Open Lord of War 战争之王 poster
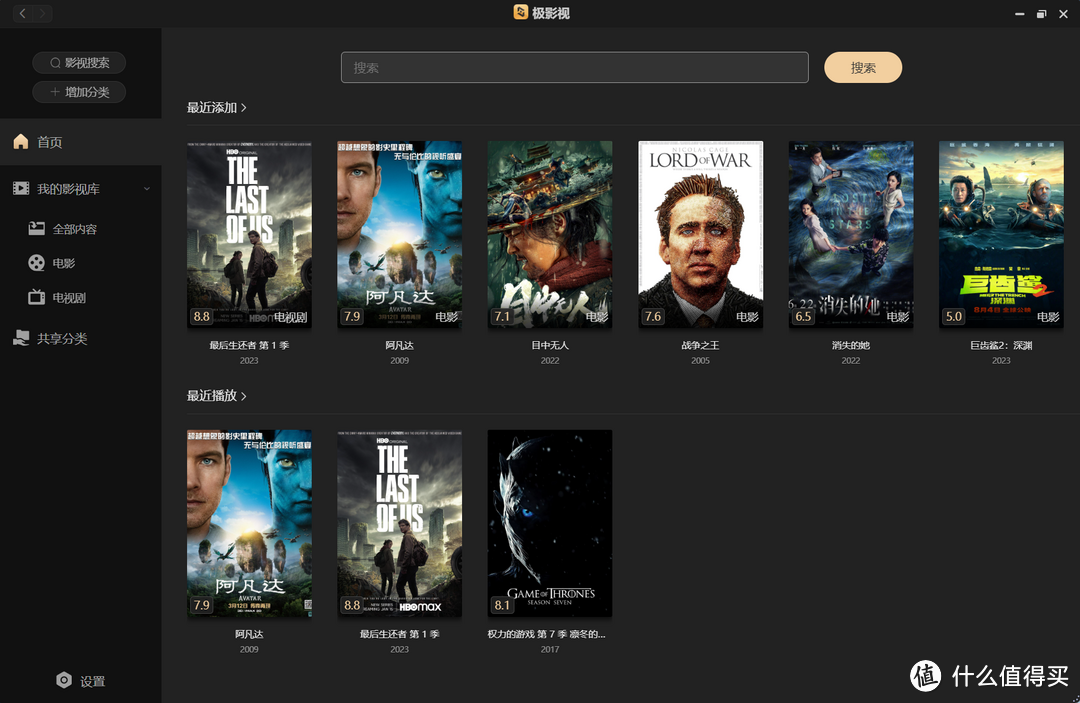This screenshot has width=1080, height=703. tap(700, 234)
